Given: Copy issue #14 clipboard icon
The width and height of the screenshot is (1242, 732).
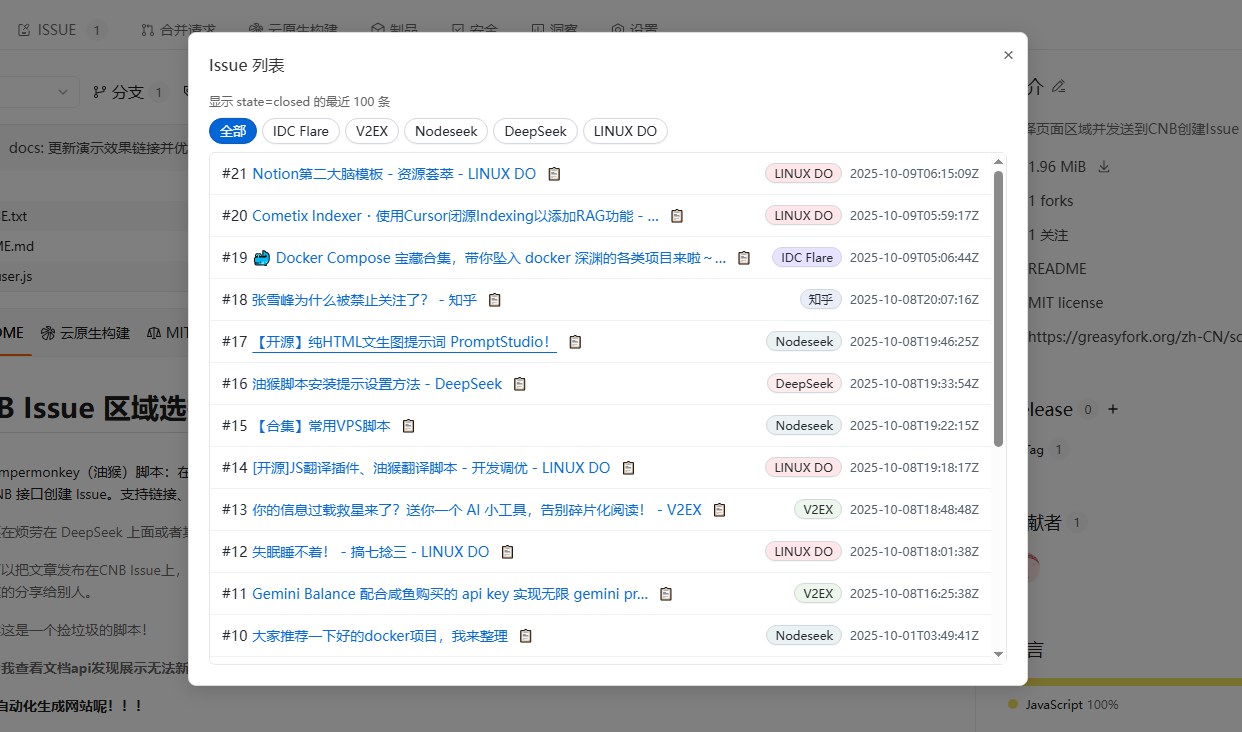Looking at the screenshot, I should click(628, 468).
